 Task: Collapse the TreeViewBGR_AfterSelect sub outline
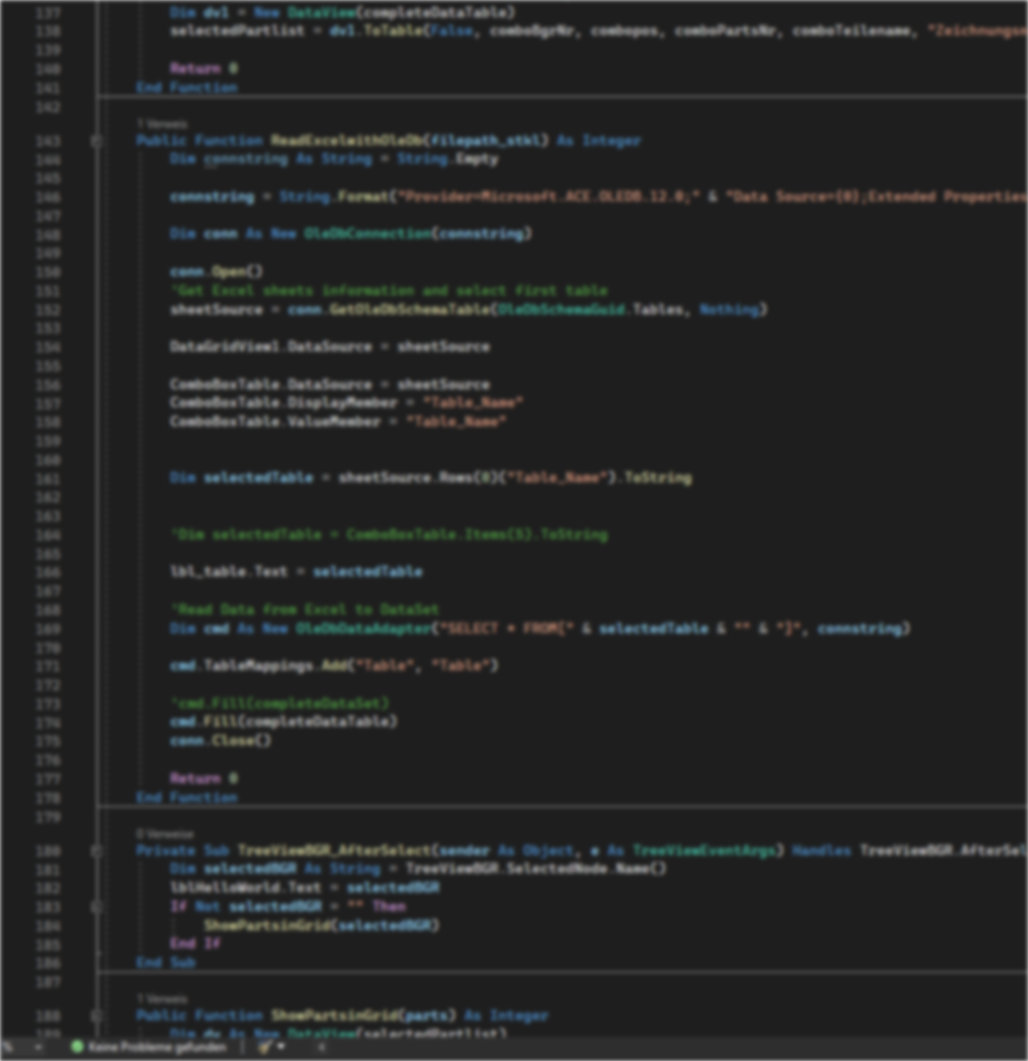pos(97,850)
